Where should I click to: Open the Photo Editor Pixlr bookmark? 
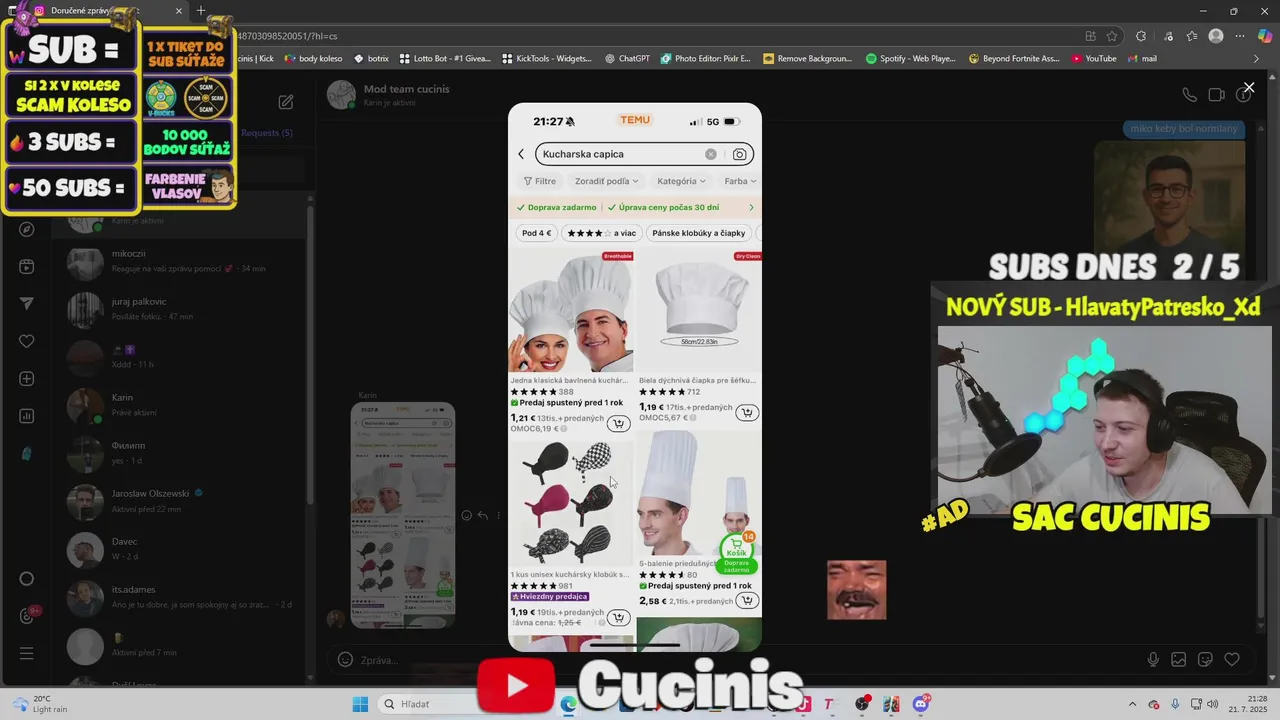(x=705, y=58)
